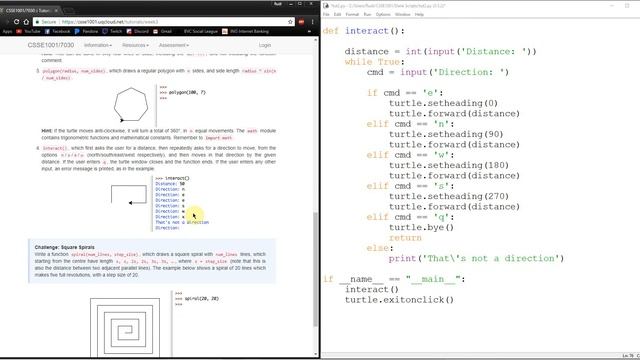640x360 pixels.
Task: Open the Facebook bookmark
Action: click(57, 31)
